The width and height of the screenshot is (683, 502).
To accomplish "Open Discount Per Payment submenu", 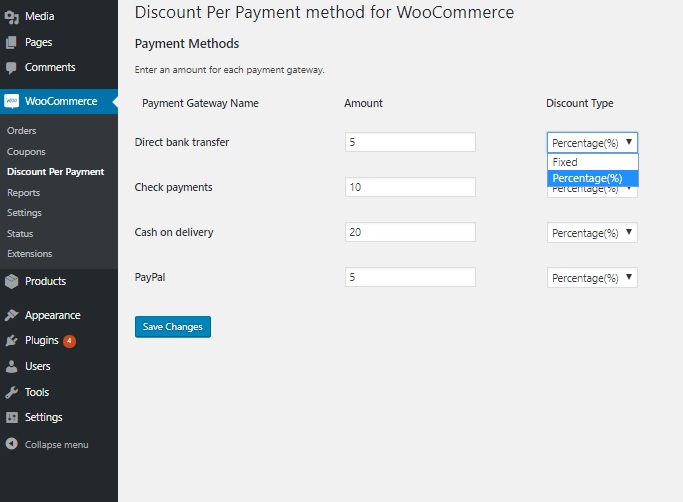I will (x=55, y=172).
